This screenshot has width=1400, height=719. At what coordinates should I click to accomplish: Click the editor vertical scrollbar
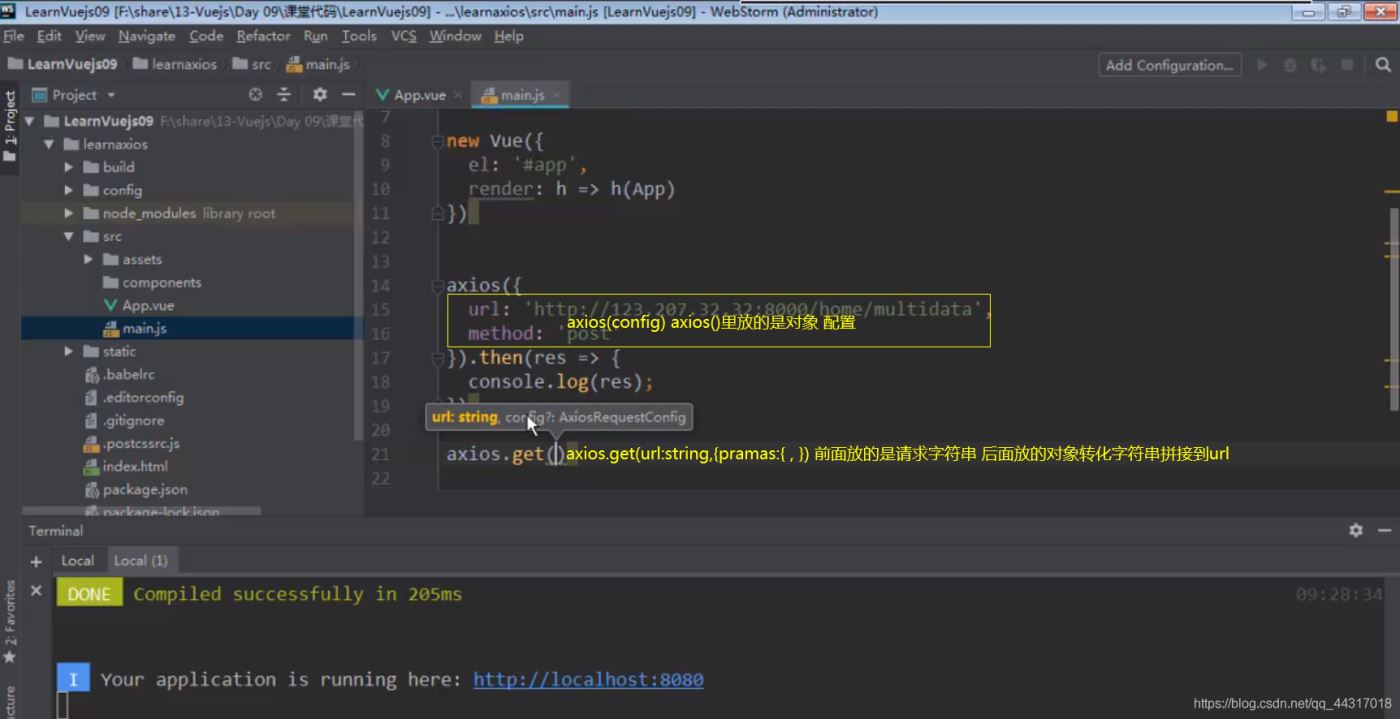(1394, 308)
